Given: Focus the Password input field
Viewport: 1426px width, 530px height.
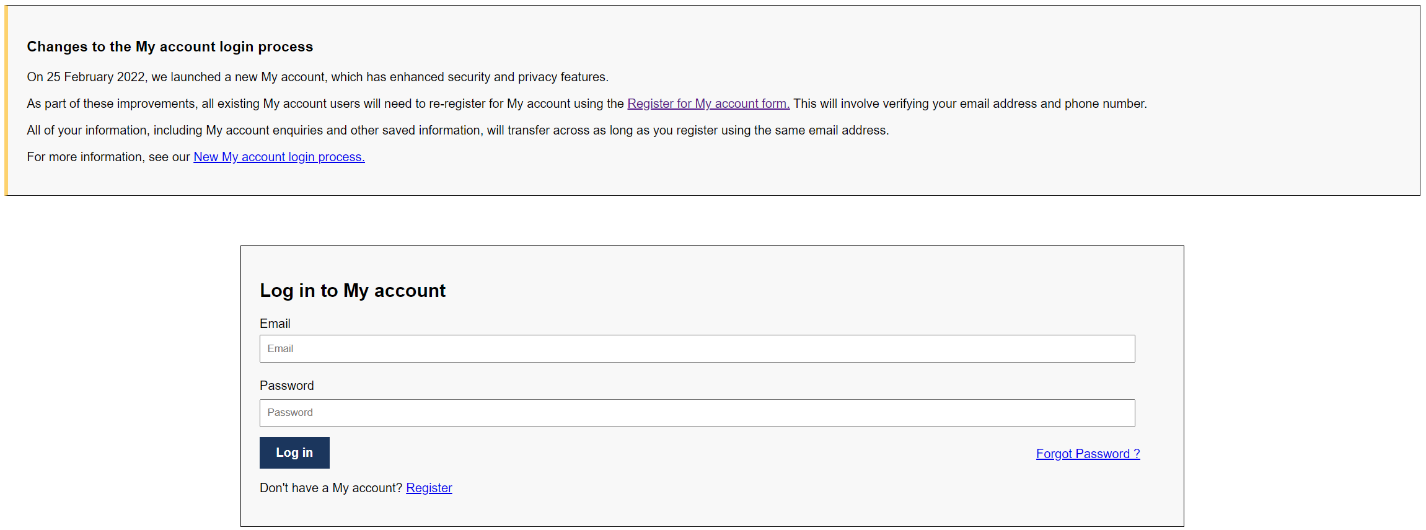Looking at the screenshot, I should point(697,413).
